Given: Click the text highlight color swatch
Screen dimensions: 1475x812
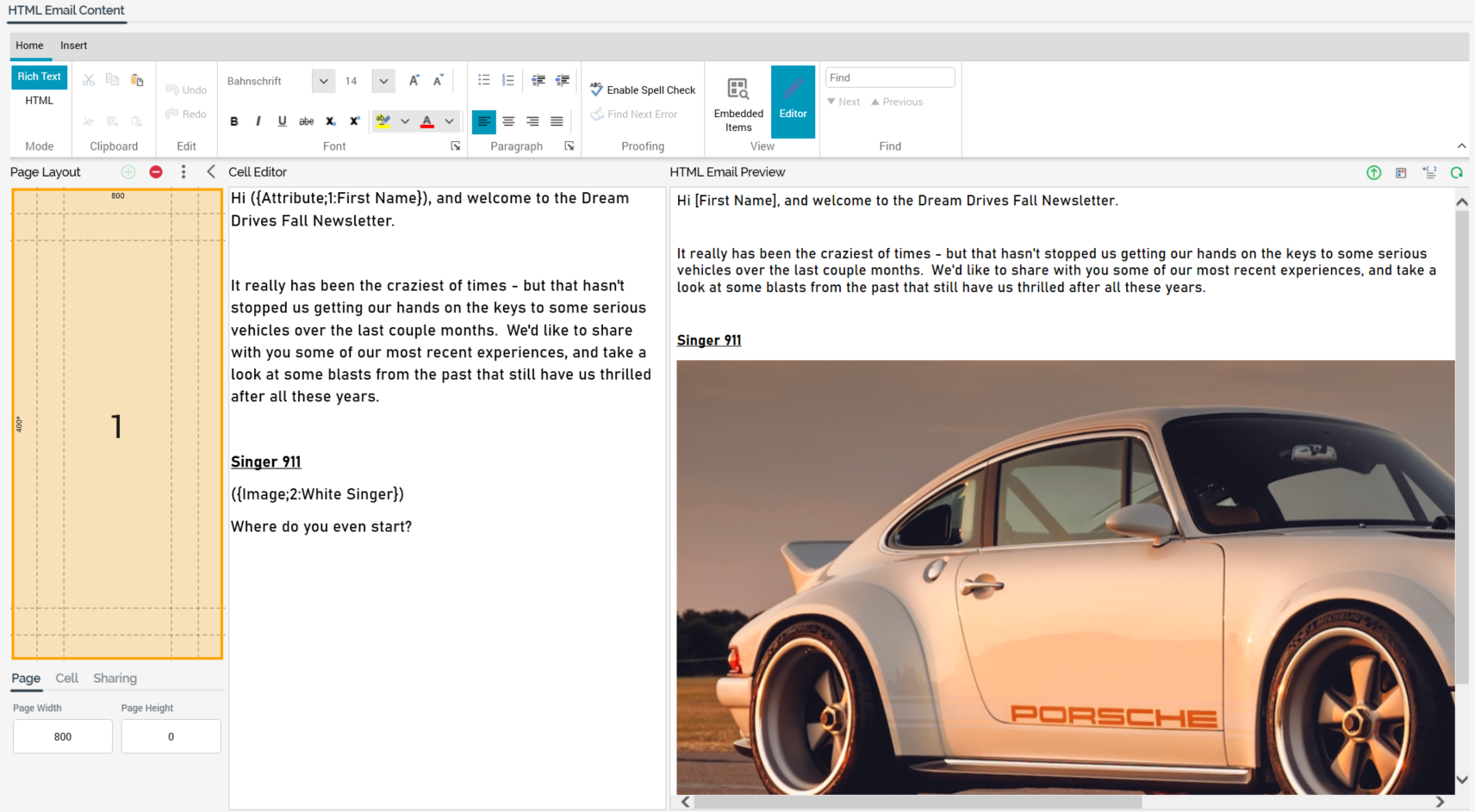Looking at the screenshot, I should pyautogui.click(x=383, y=121).
